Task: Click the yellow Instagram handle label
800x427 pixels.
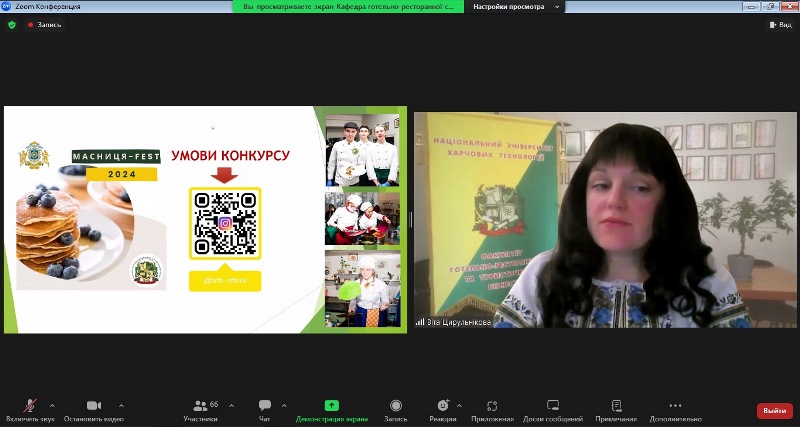Action: coord(225,281)
